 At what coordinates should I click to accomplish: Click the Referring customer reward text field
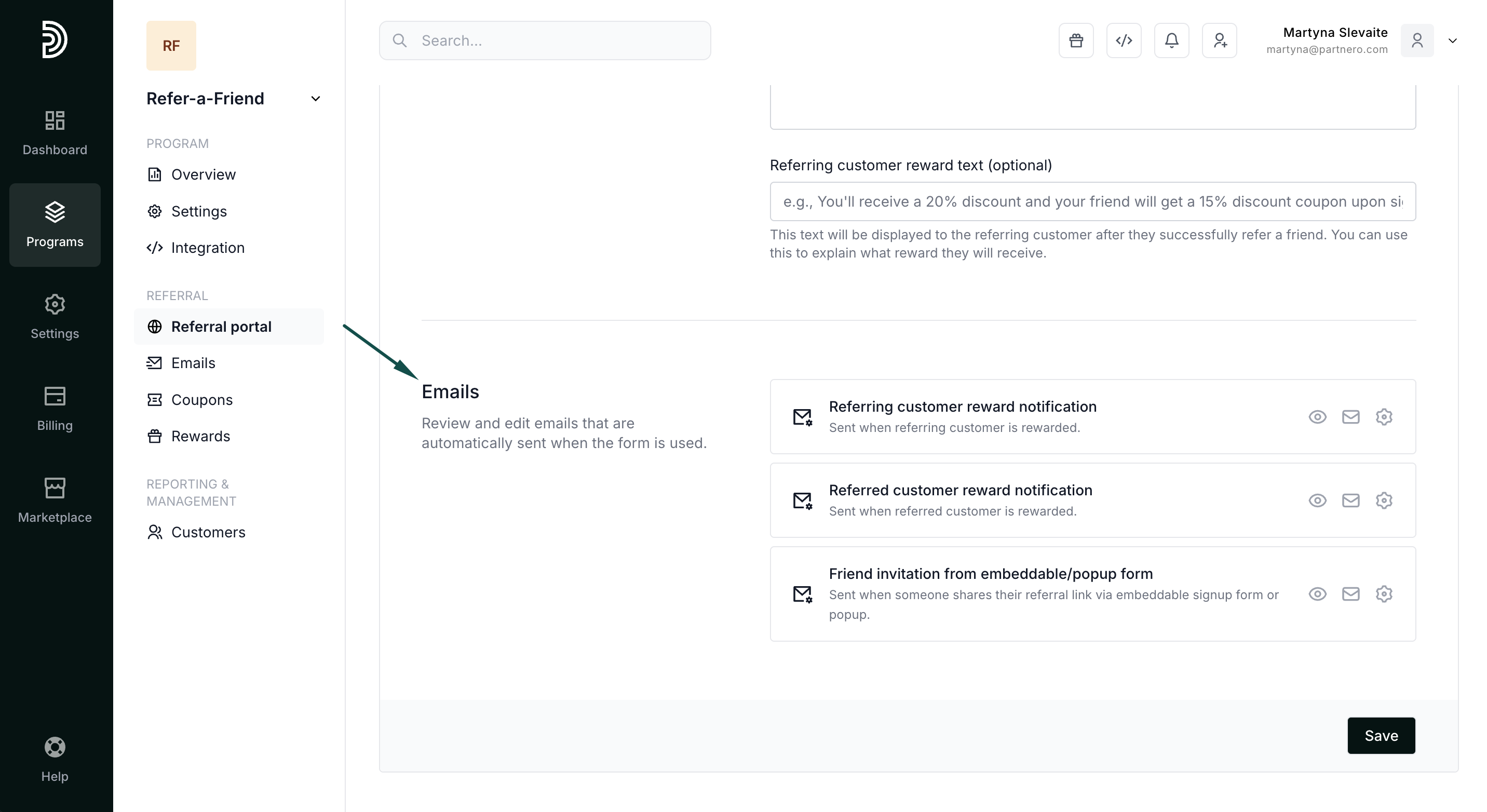(1092, 201)
